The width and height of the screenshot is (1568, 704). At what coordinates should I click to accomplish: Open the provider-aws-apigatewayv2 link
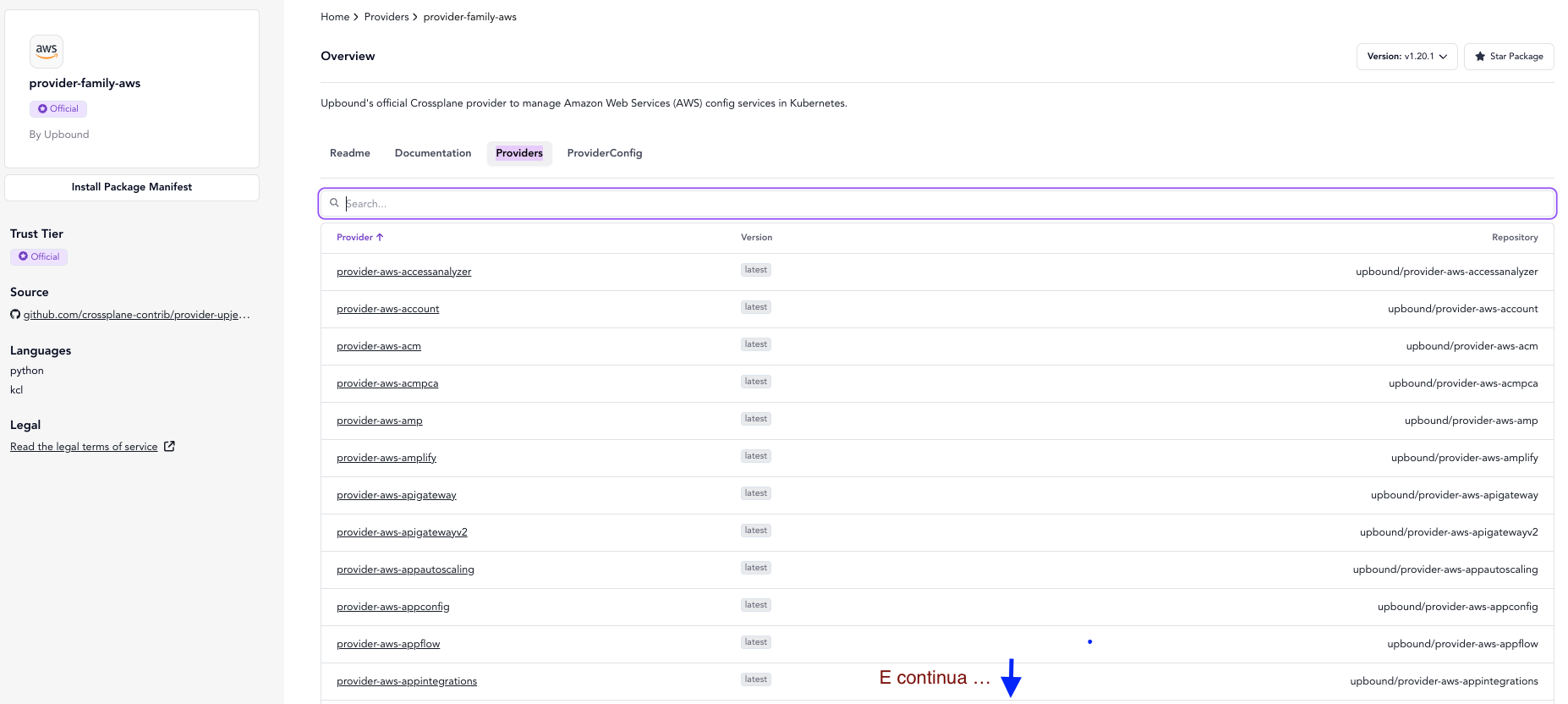pos(402,532)
